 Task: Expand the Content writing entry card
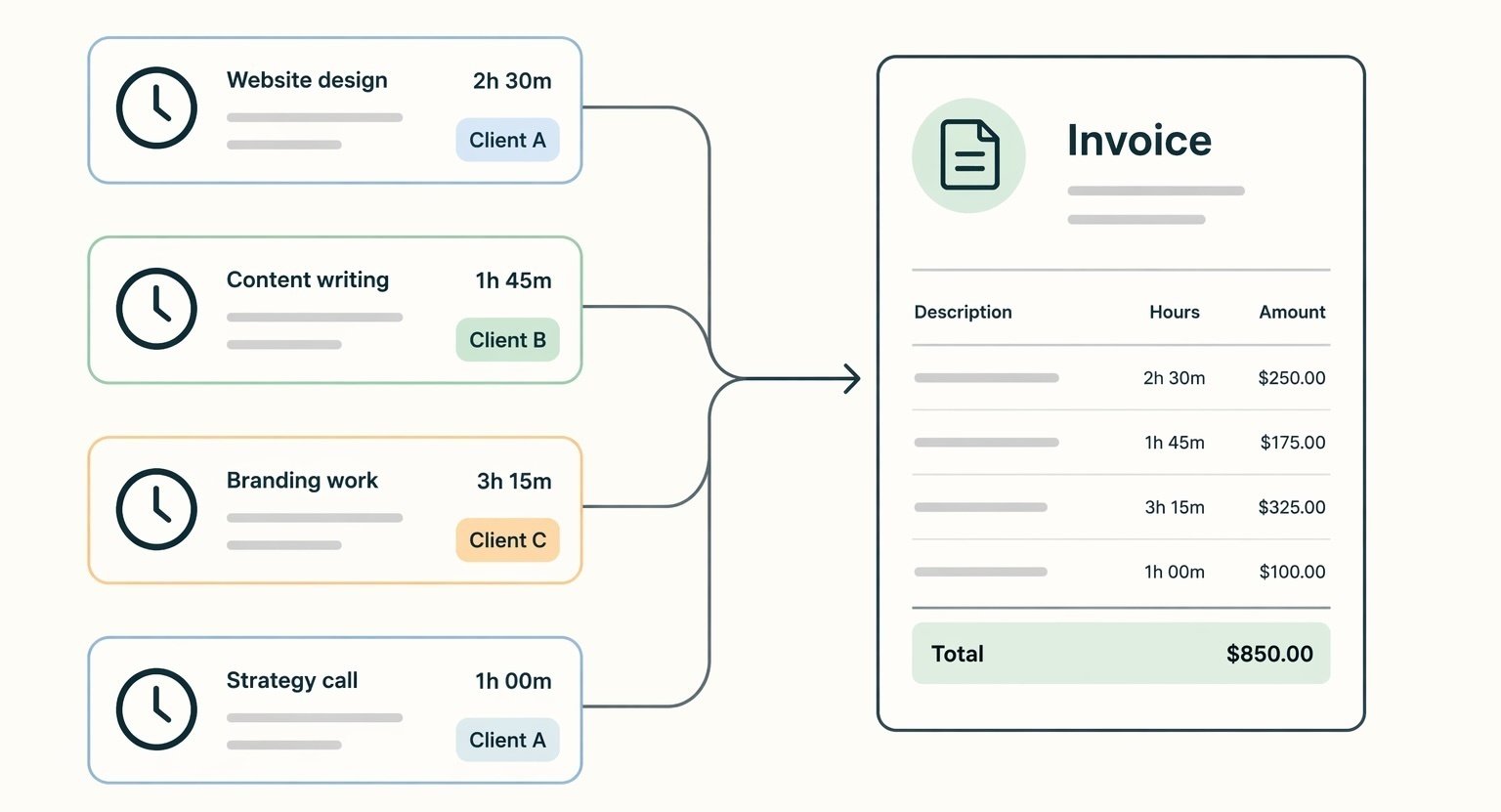pos(334,310)
